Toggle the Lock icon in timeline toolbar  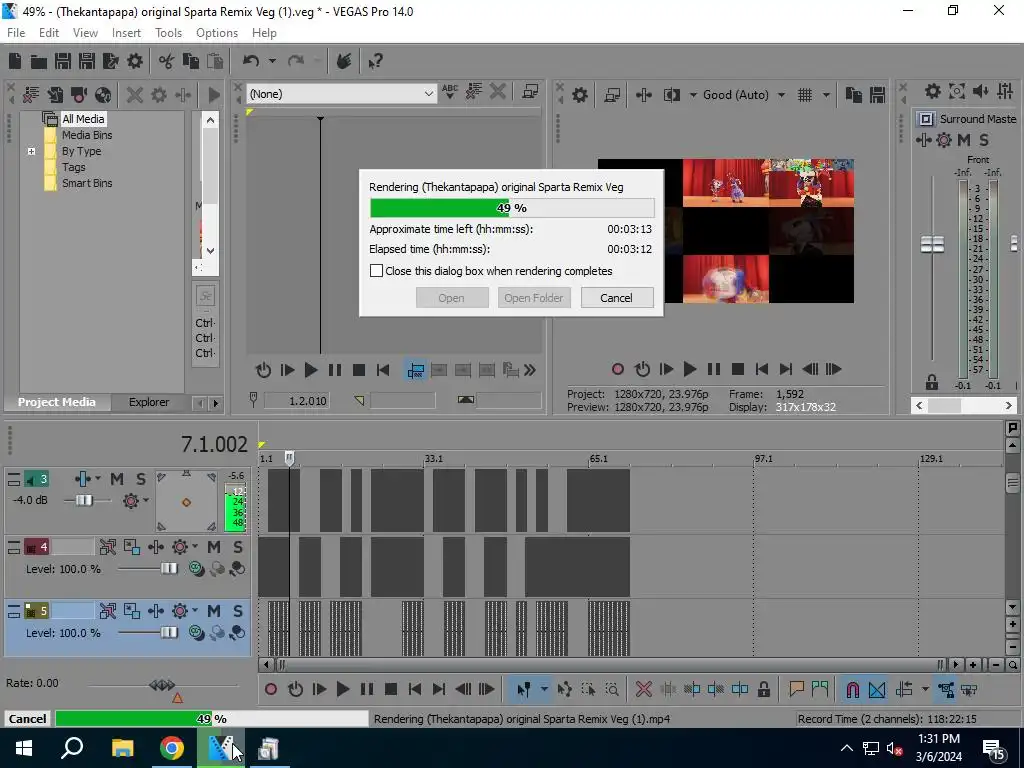click(763, 689)
